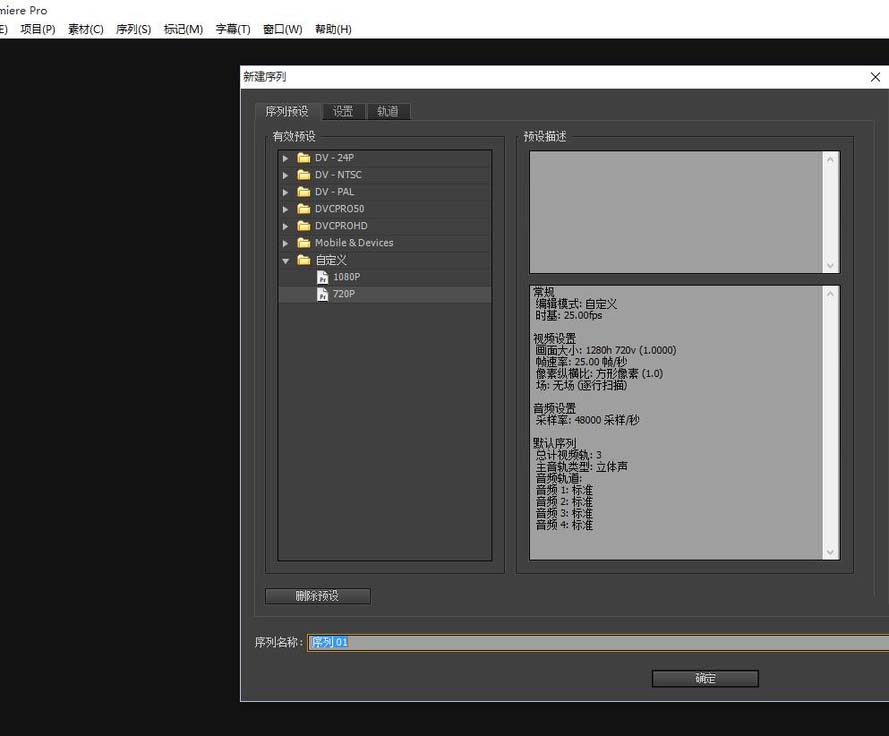Image resolution: width=889 pixels, height=736 pixels.
Task: Open the 窗口 menu
Action: (282, 29)
